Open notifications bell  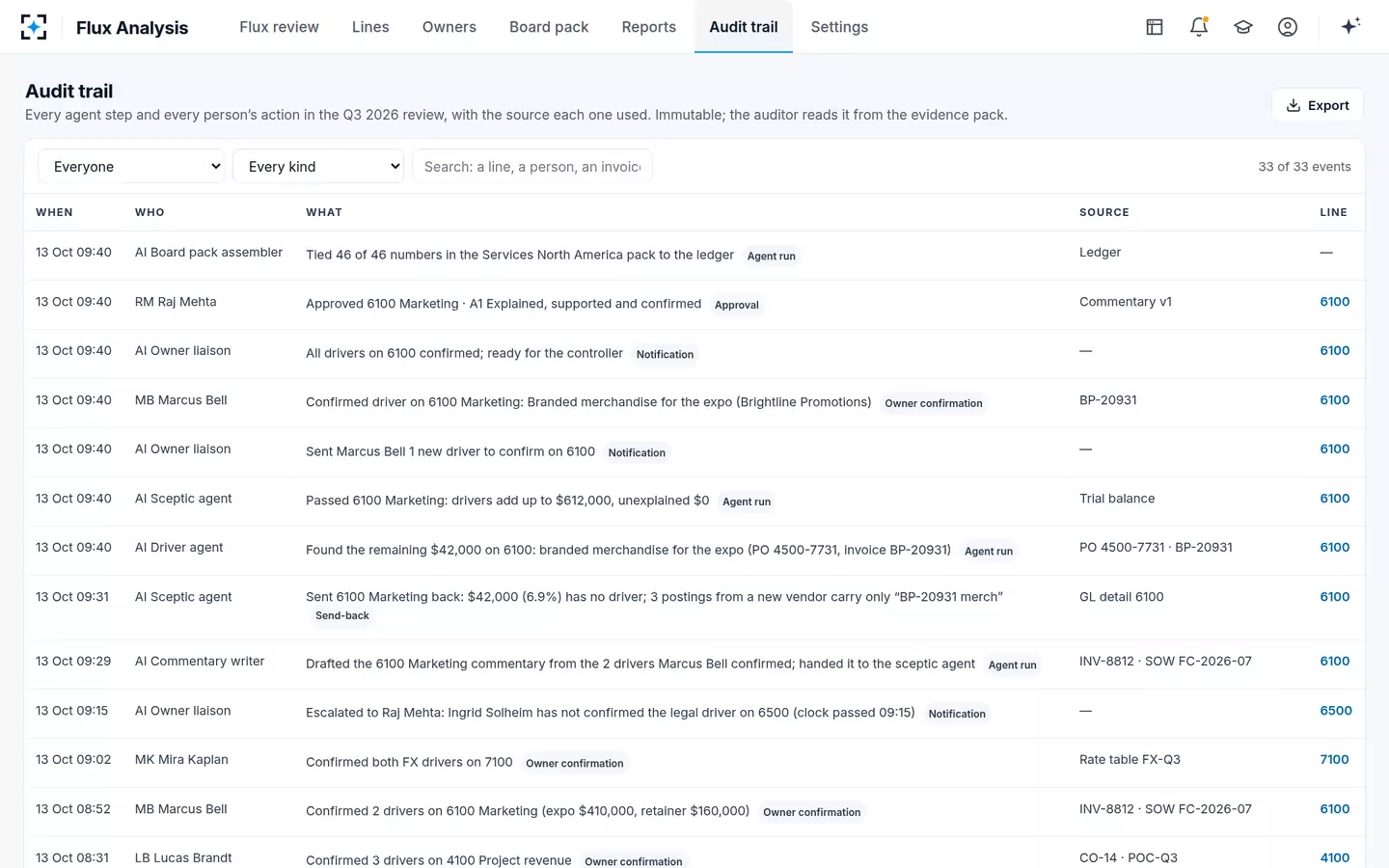pyautogui.click(x=1199, y=27)
